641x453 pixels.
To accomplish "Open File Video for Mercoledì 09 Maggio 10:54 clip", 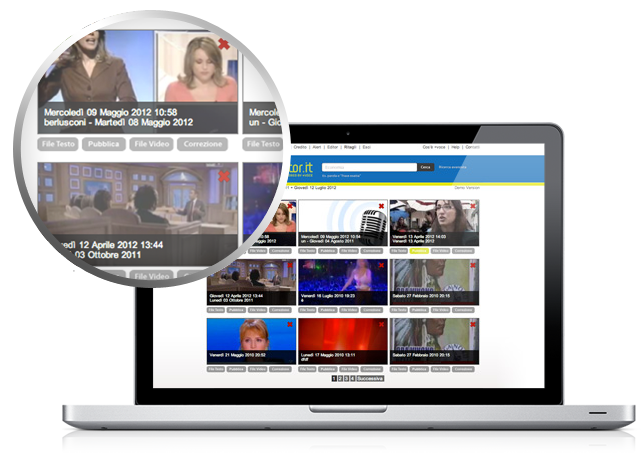I will pyautogui.click(x=349, y=251).
